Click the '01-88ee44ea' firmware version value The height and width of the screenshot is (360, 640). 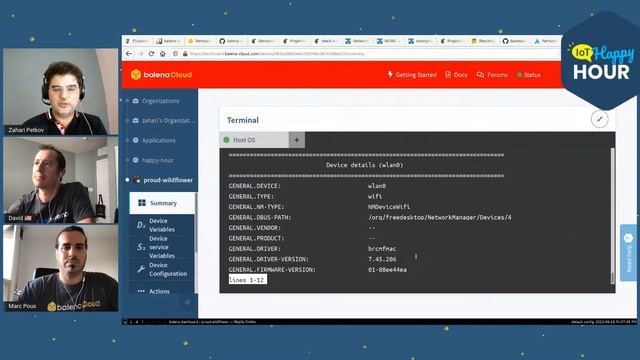point(387,270)
